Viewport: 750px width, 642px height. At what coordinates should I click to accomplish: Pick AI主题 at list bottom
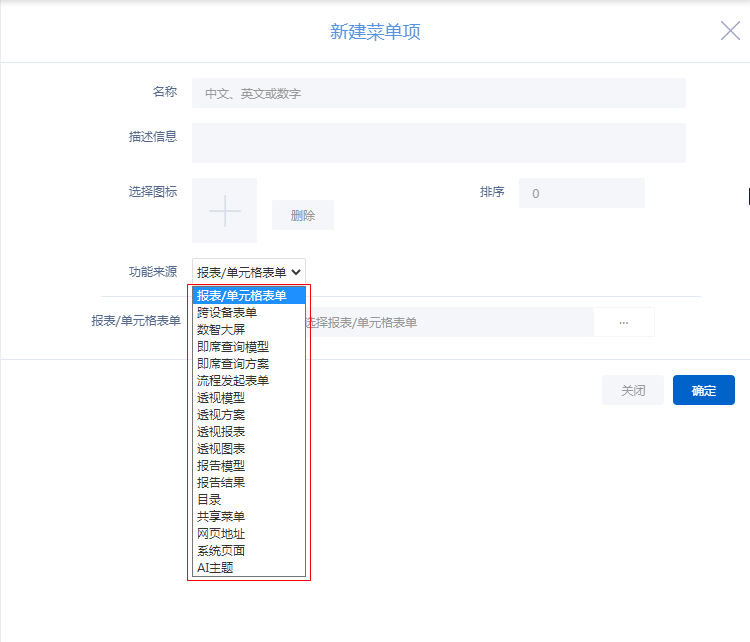(x=215, y=567)
